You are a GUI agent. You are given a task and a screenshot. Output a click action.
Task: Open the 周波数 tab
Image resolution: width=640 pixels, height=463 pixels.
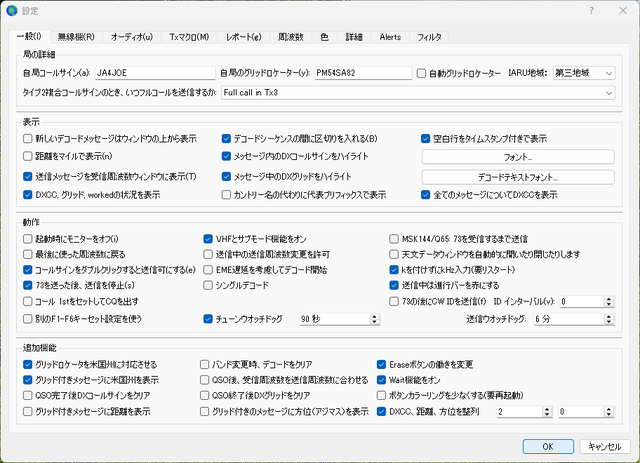291,37
